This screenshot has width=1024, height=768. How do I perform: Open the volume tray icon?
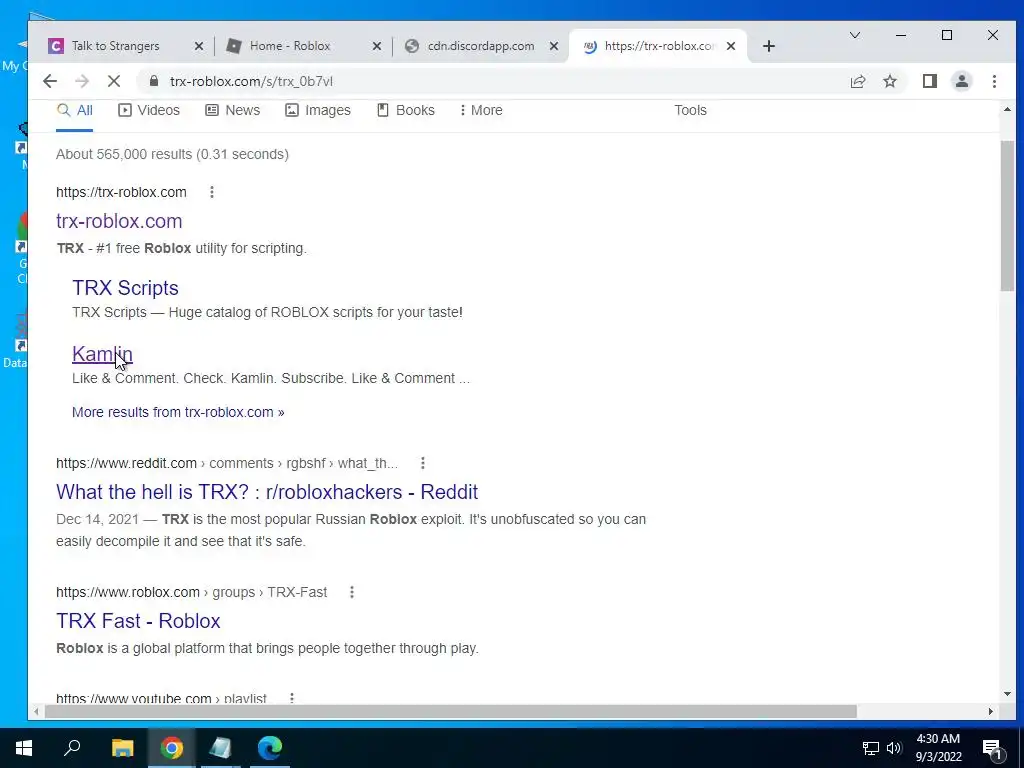pyautogui.click(x=893, y=748)
